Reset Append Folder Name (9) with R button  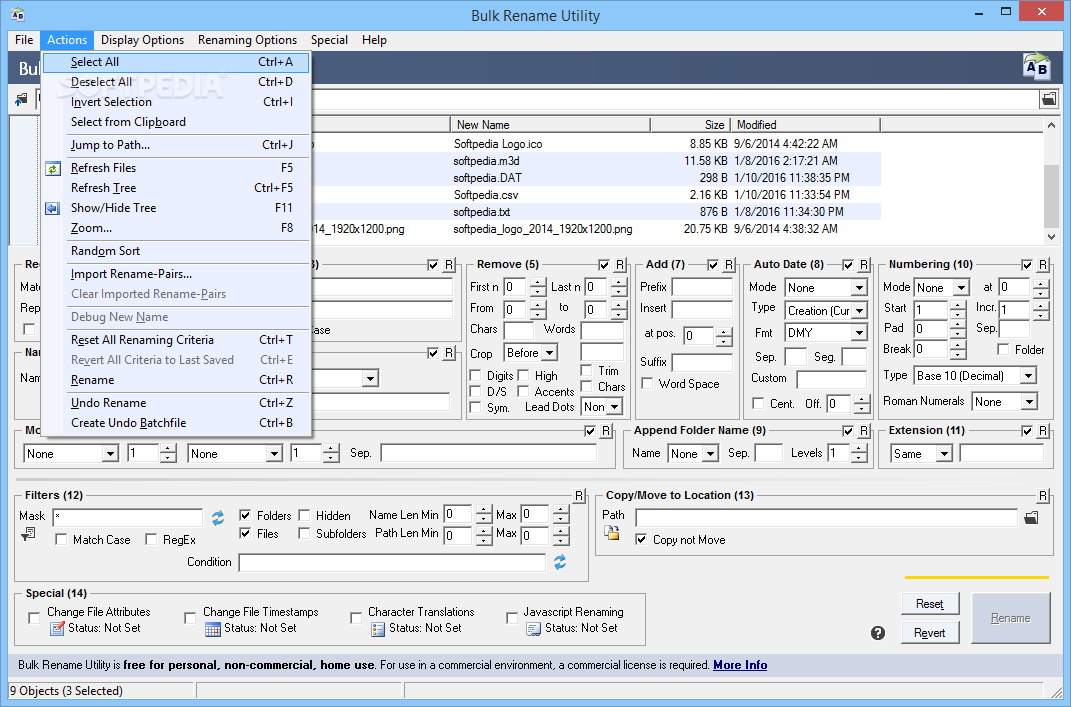point(864,431)
